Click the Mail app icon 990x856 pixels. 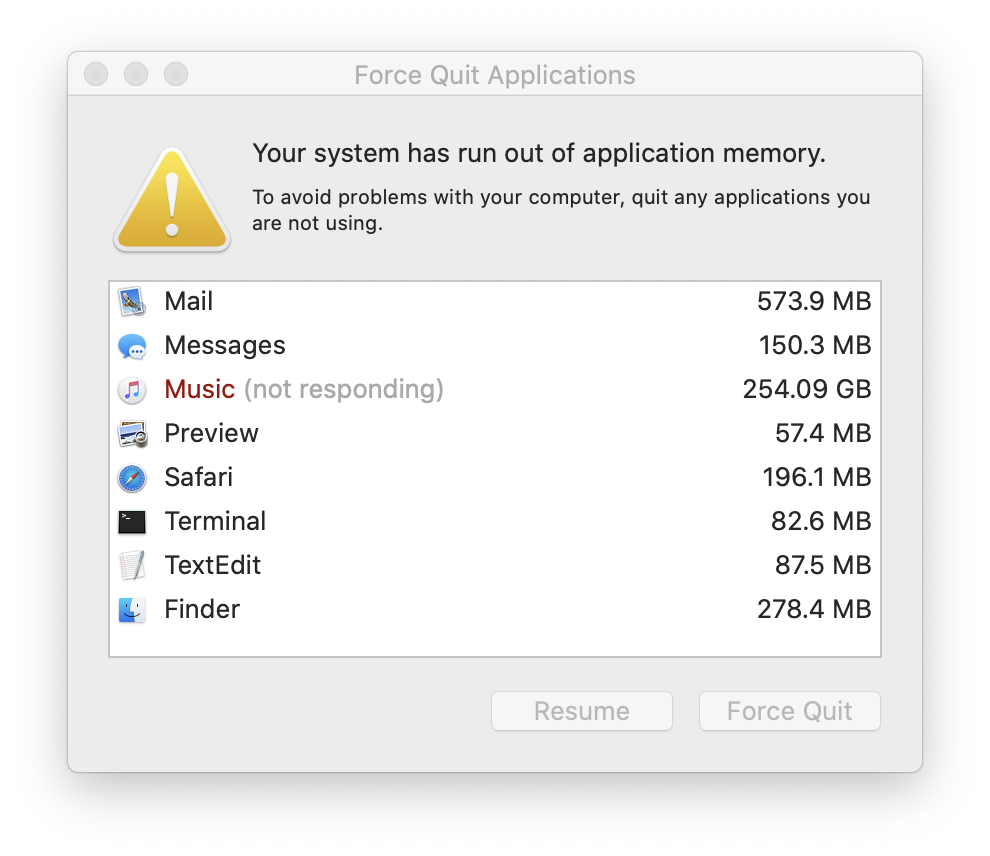(132, 302)
